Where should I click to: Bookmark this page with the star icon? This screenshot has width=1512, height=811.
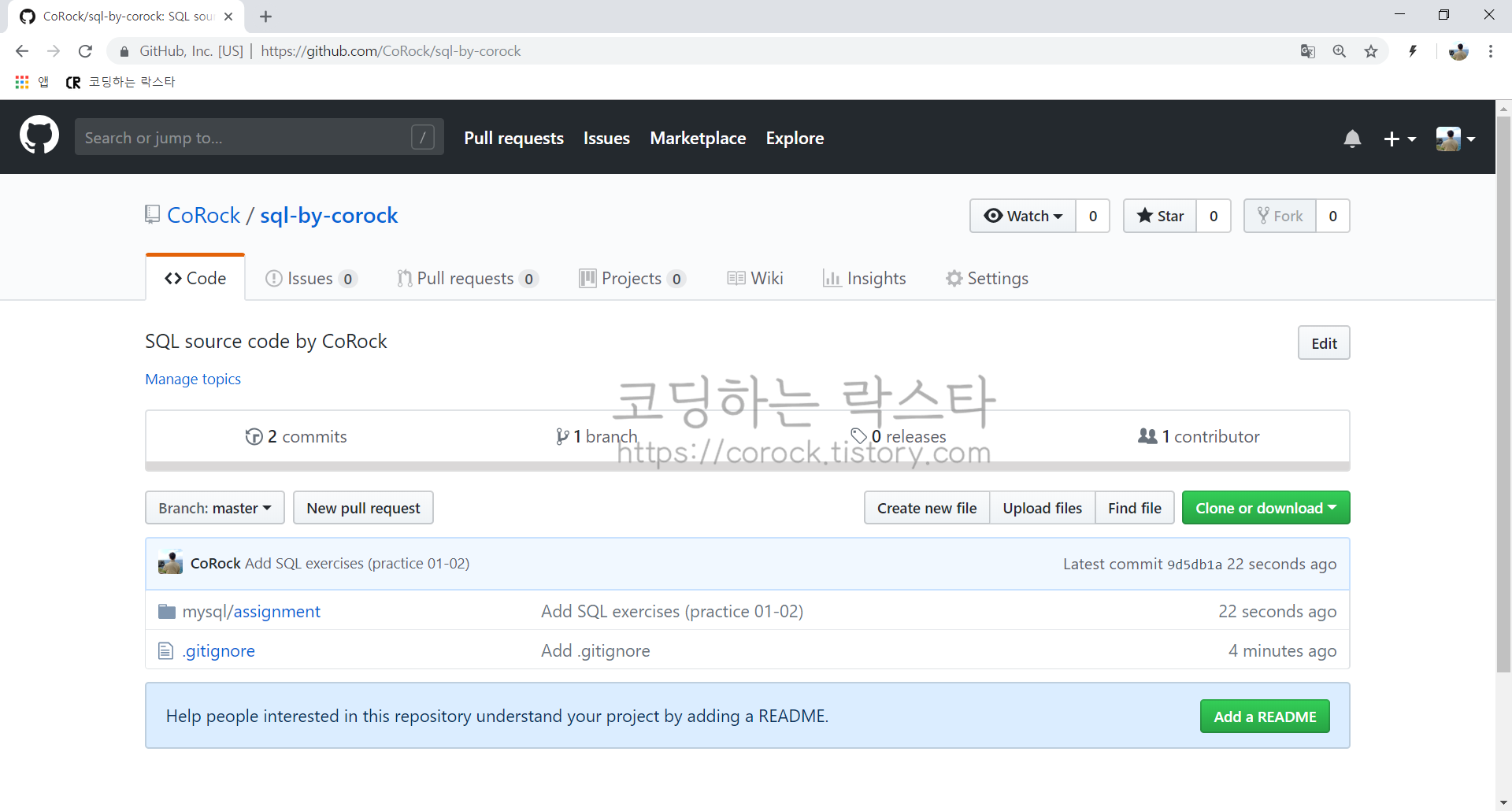pos(1371,51)
